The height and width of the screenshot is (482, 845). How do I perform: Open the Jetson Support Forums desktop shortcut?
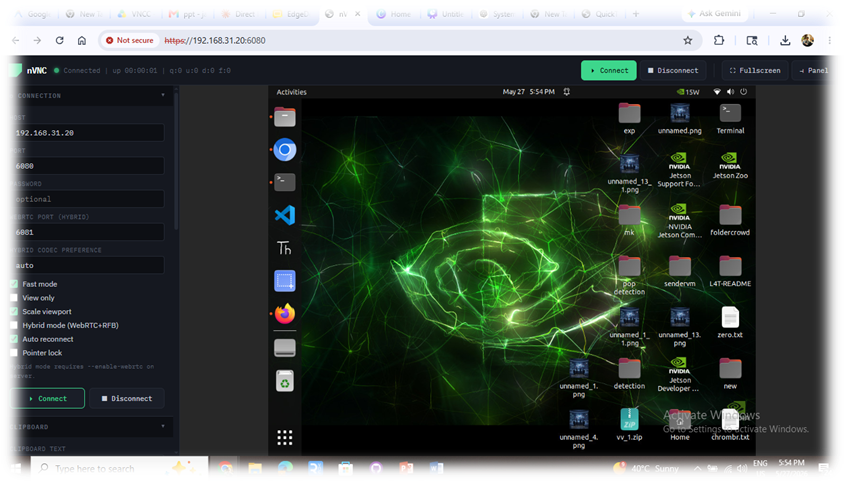point(680,170)
